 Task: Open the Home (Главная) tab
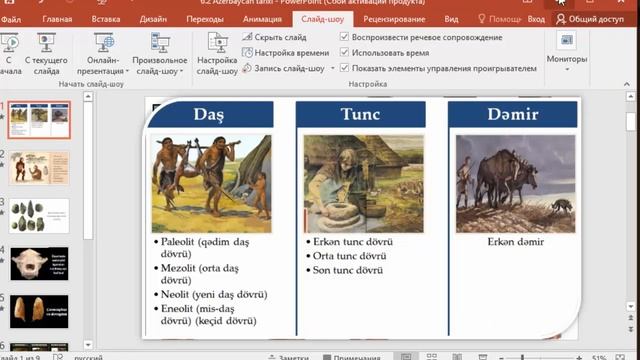[57, 19]
